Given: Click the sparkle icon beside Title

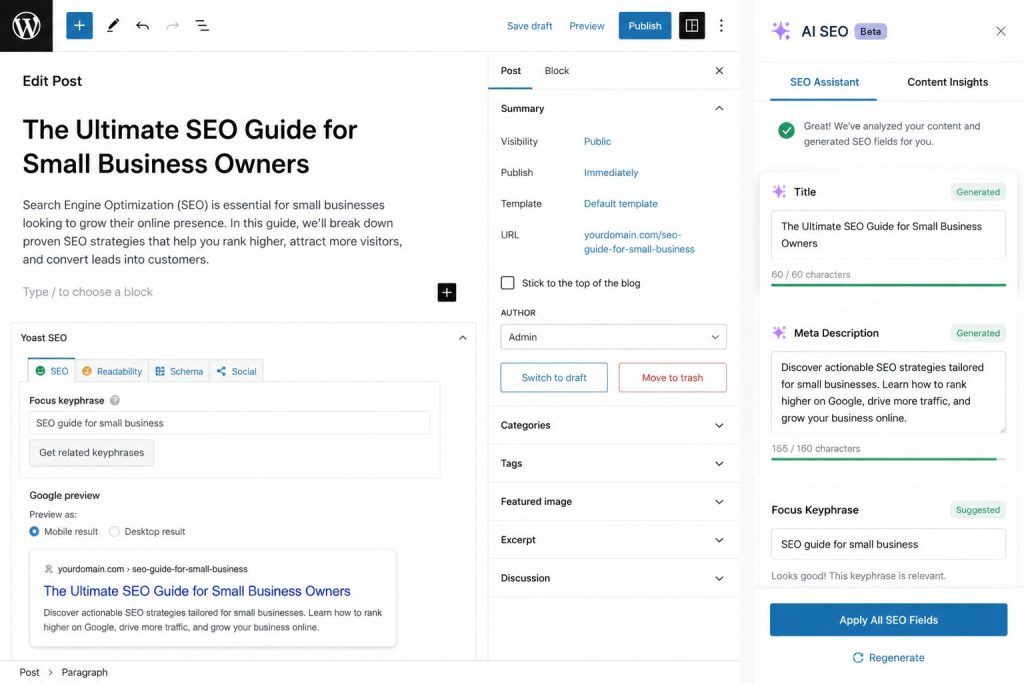Looking at the screenshot, I should pyautogui.click(x=779, y=191).
